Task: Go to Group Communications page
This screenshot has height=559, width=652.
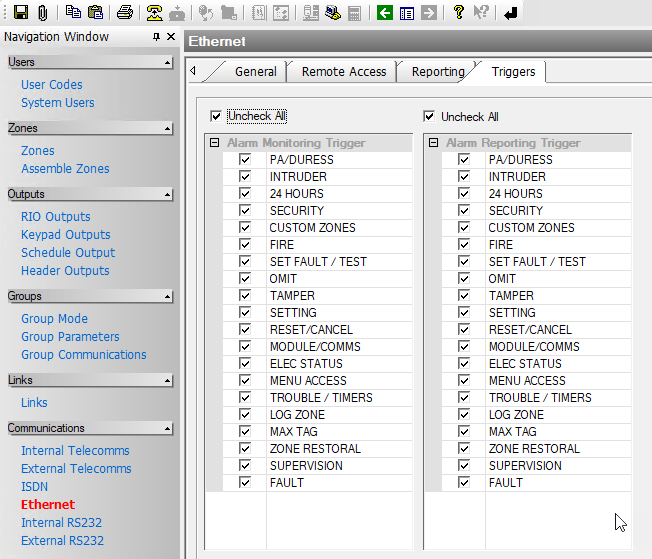Action: 84,355
